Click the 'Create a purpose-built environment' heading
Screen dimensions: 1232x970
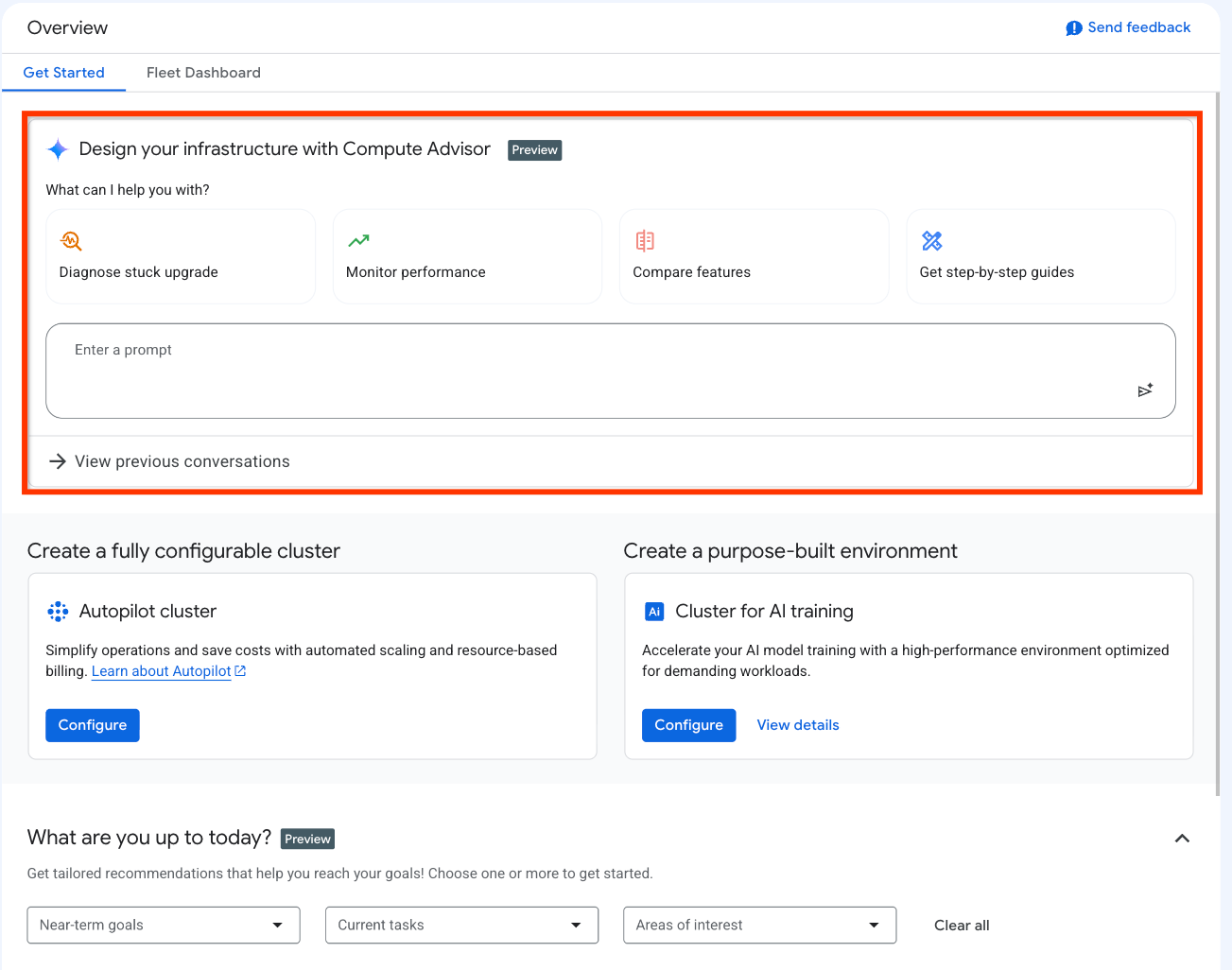pyautogui.click(x=790, y=551)
